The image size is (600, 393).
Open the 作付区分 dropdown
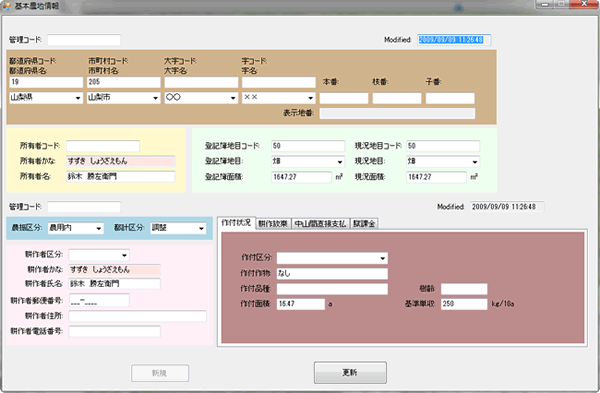pos(383,258)
